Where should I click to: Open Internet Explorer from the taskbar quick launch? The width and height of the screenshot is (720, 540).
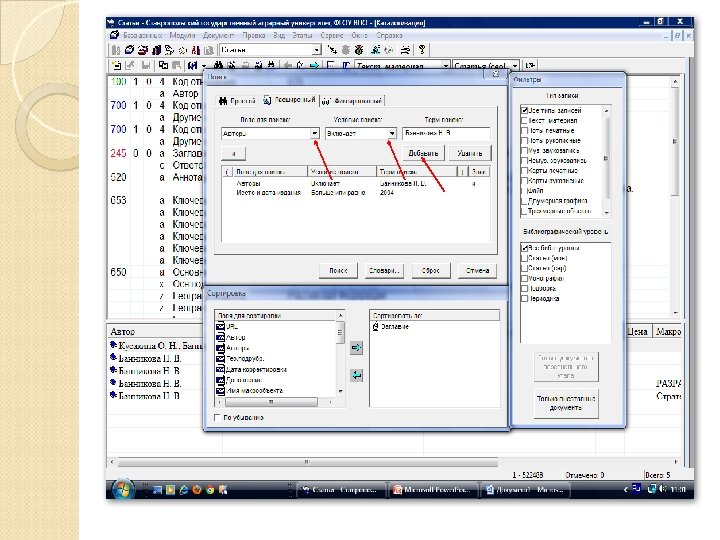[x=184, y=490]
